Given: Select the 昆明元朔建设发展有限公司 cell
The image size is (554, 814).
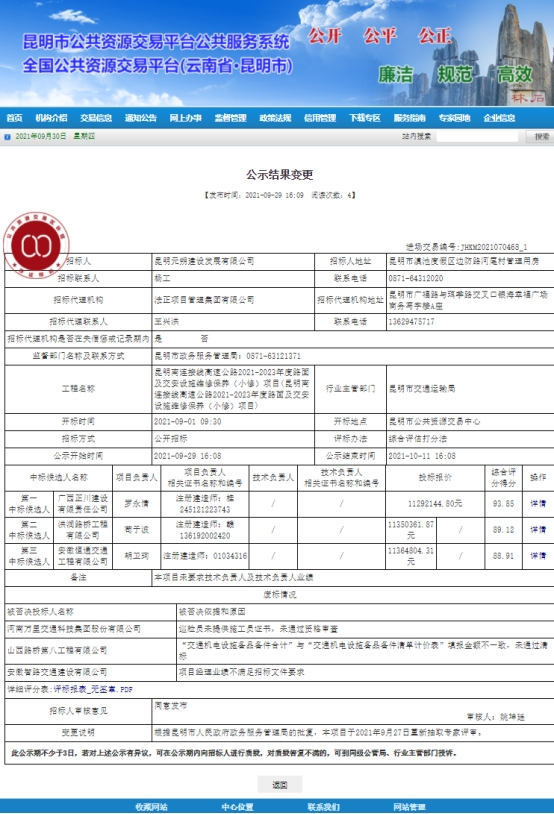Looking at the screenshot, I should pos(233,261).
